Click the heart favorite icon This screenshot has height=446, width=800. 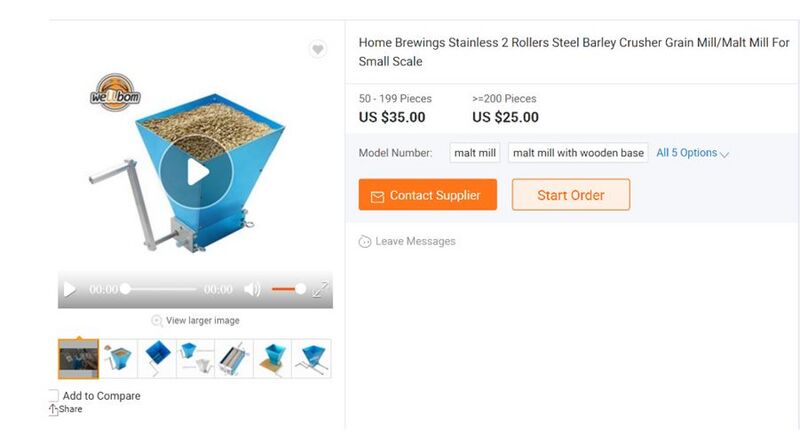[317, 50]
